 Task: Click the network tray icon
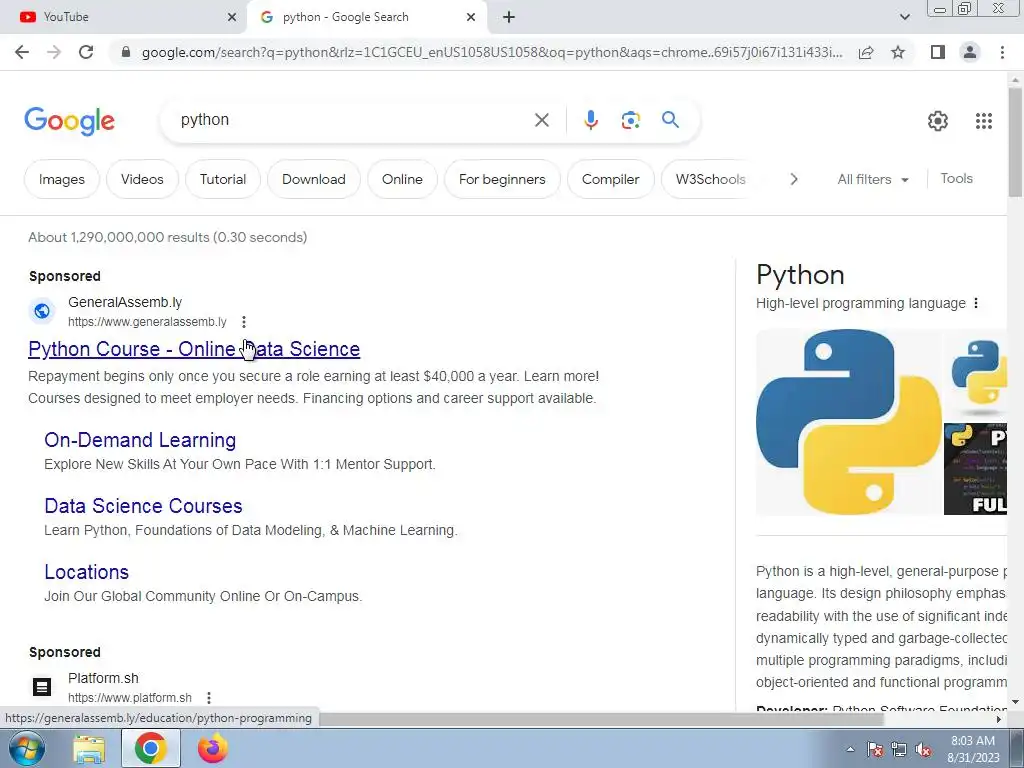pyautogui.click(x=899, y=750)
